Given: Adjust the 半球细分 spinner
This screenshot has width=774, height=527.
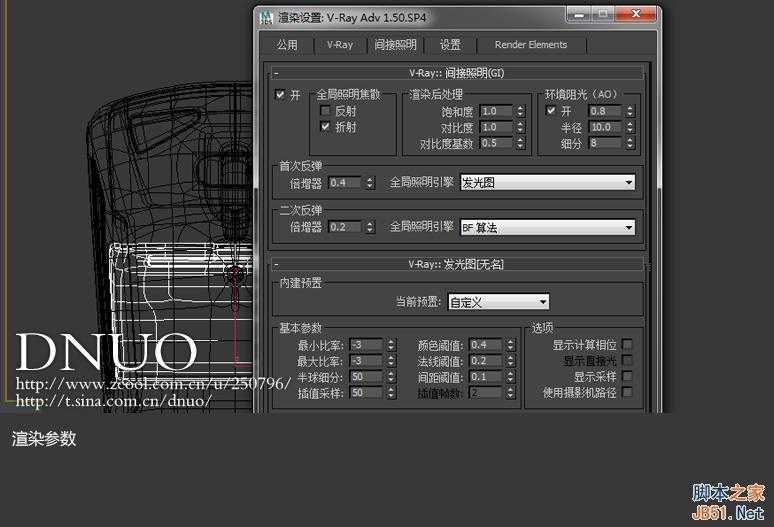Looking at the screenshot, I should coord(391,377).
